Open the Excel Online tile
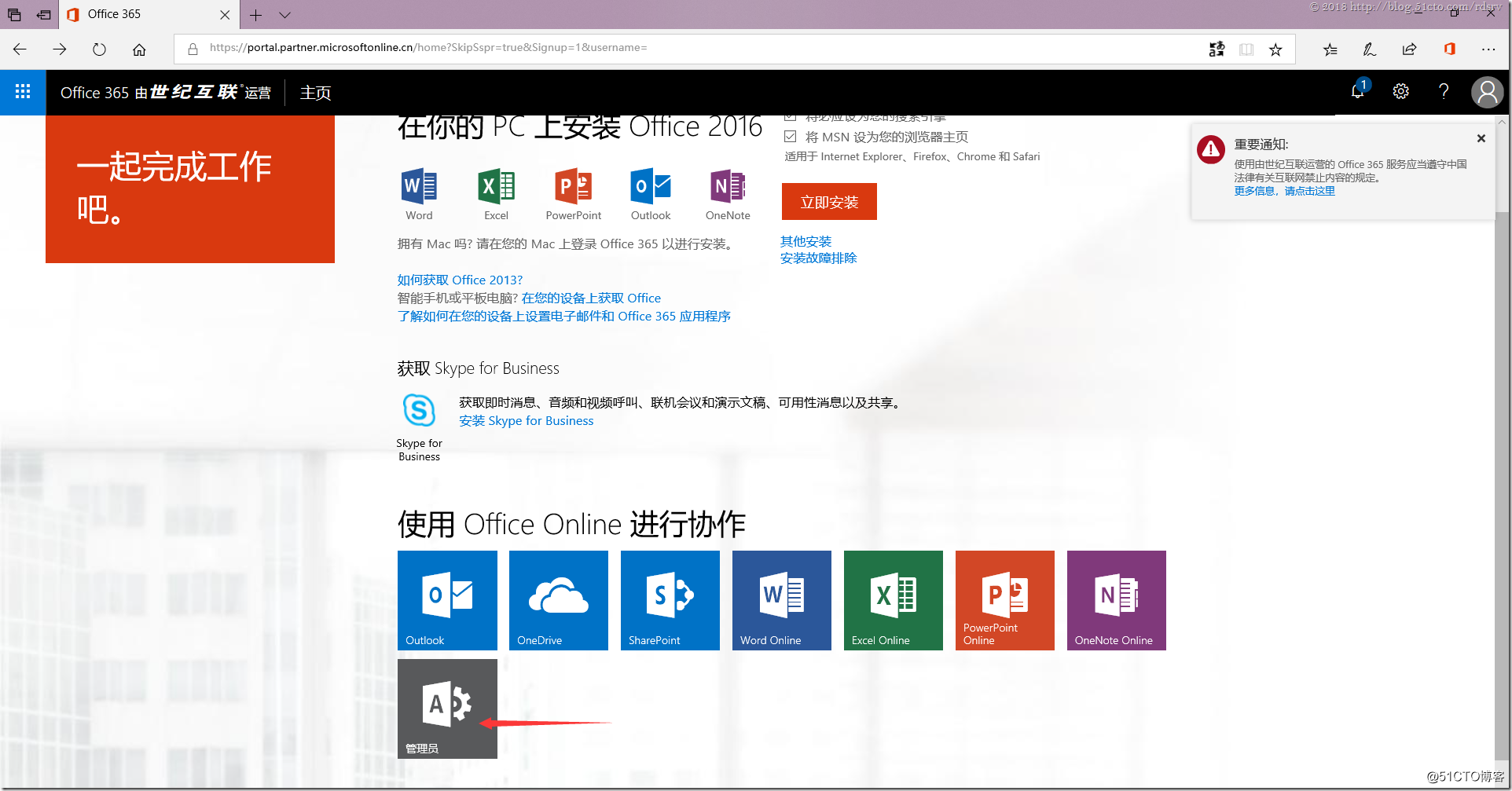1512x791 pixels. [x=894, y=600]
